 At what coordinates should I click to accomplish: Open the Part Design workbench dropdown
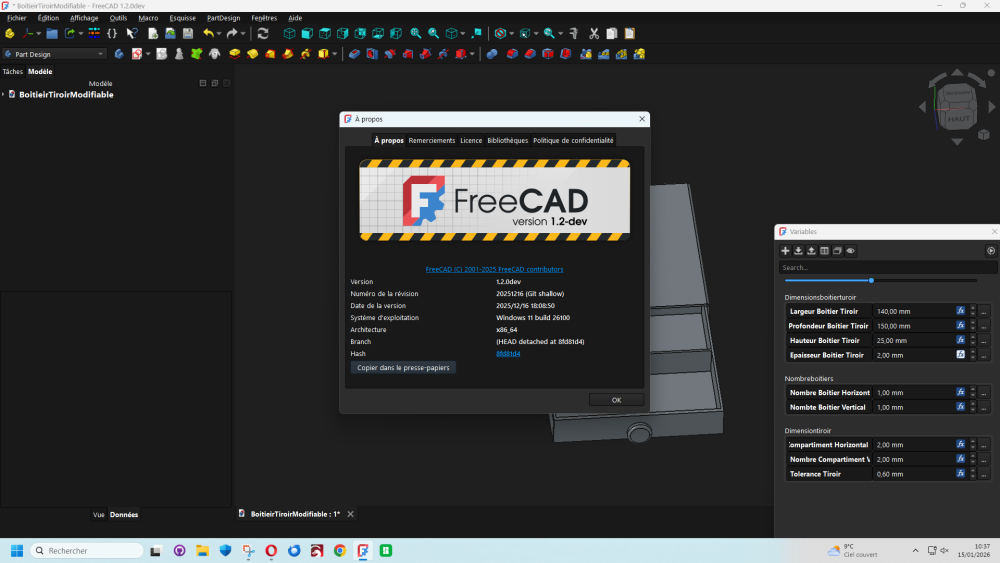click(54, 54)
